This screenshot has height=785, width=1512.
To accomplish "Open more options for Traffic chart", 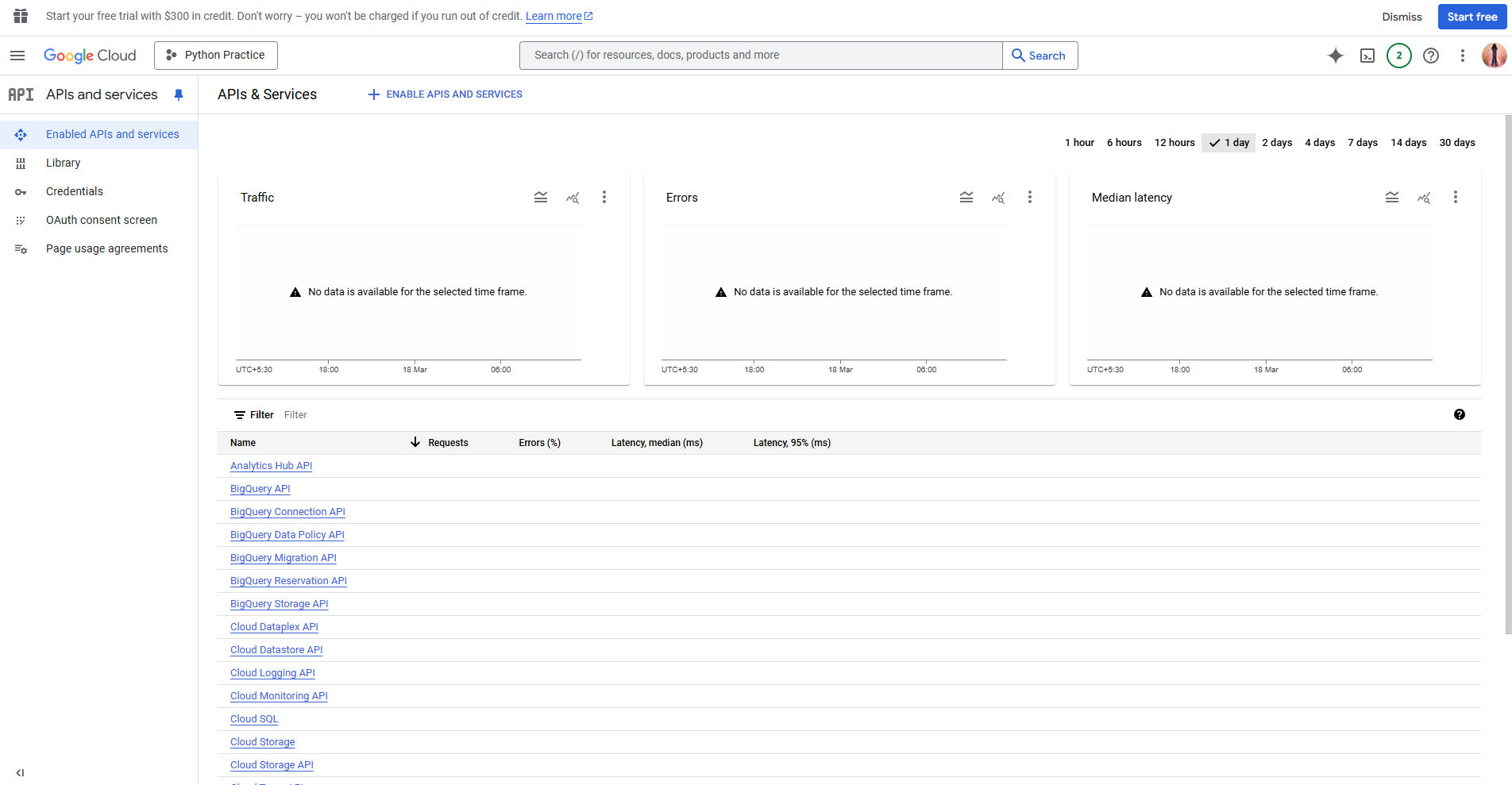I will click(x=604, y=197).
